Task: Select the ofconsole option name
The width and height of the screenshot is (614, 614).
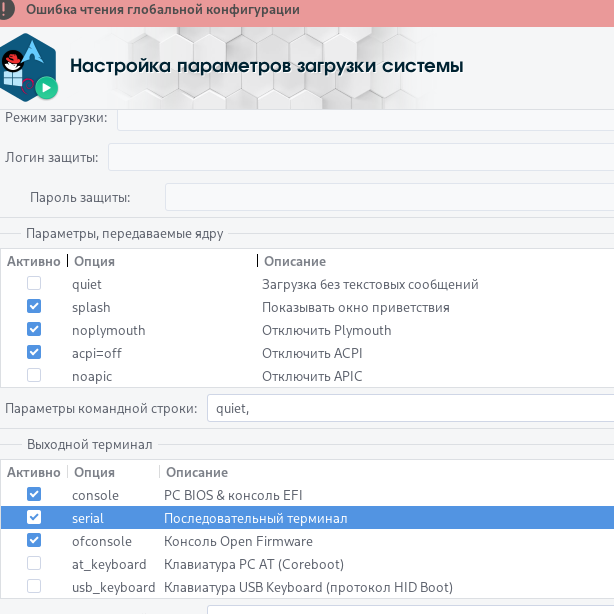Action: pyautogui.click(x=102, y=542)
